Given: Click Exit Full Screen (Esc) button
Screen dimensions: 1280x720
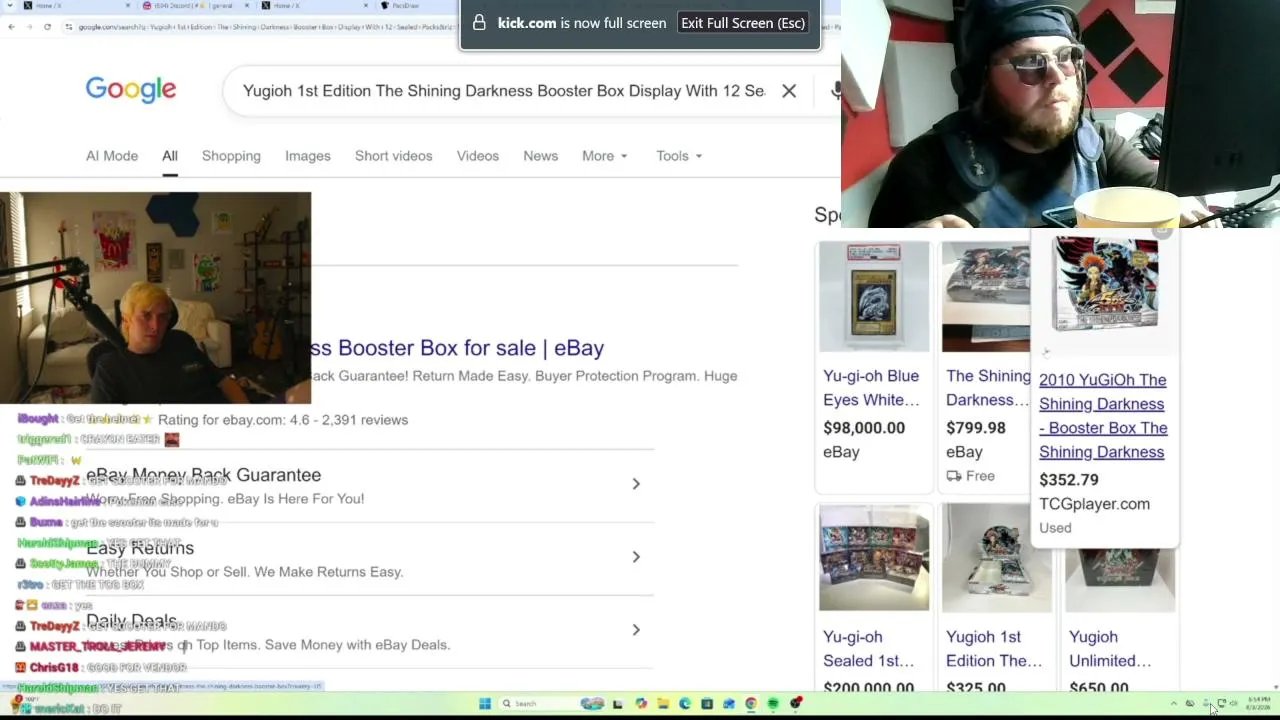Looking at the screenshot, I should 743,23.
